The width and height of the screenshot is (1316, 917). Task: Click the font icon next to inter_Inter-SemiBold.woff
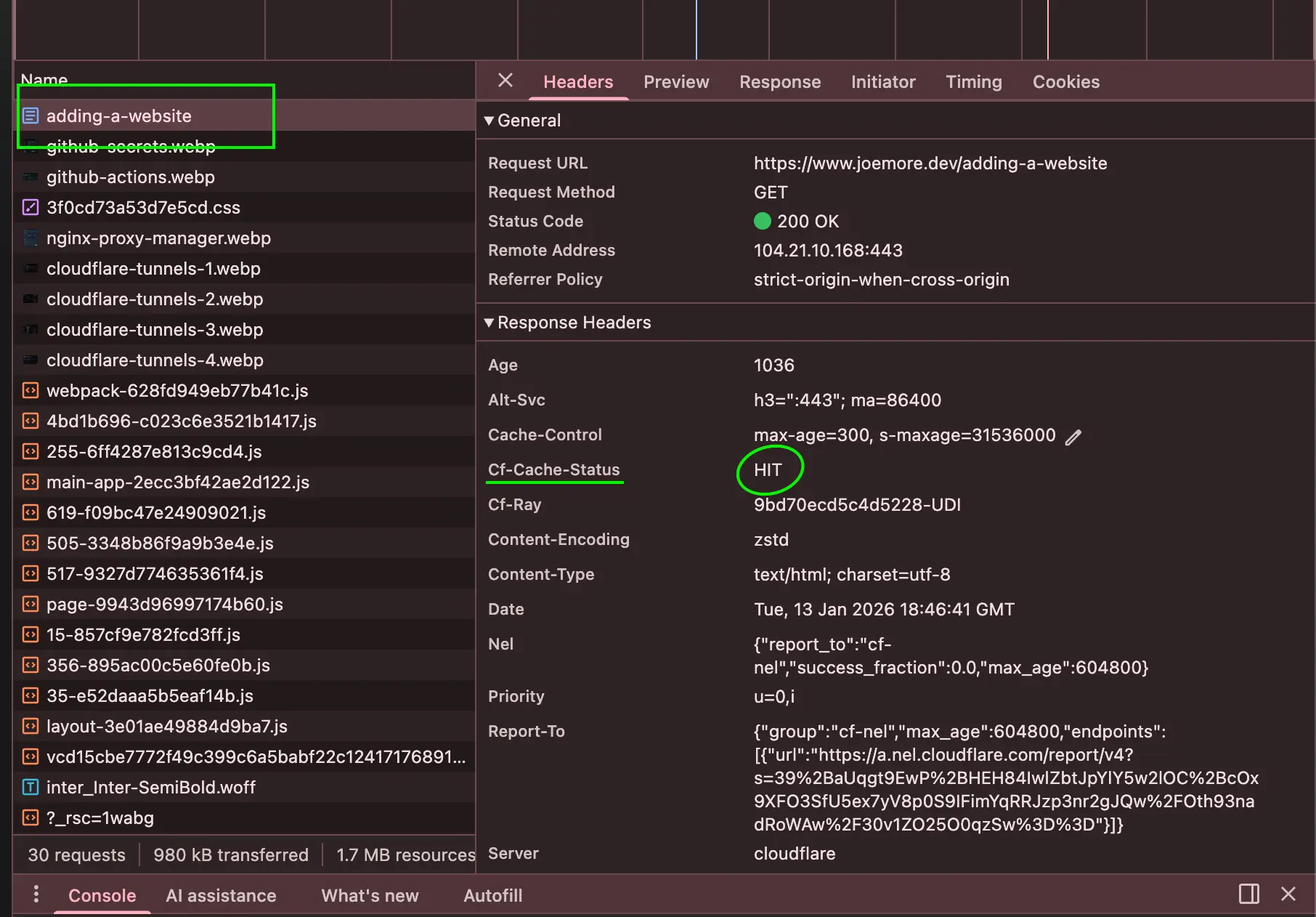31,787
